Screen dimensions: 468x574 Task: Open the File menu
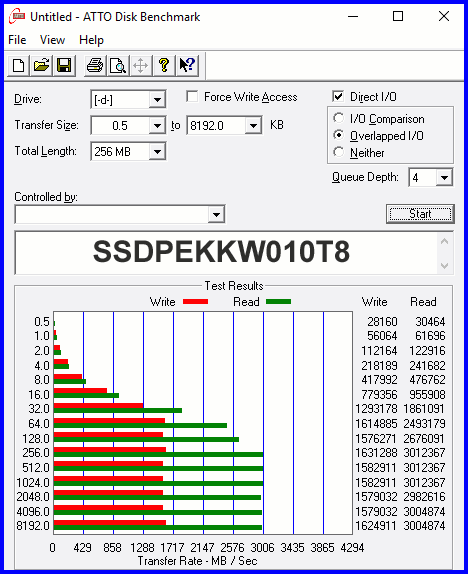click(17, 40)
